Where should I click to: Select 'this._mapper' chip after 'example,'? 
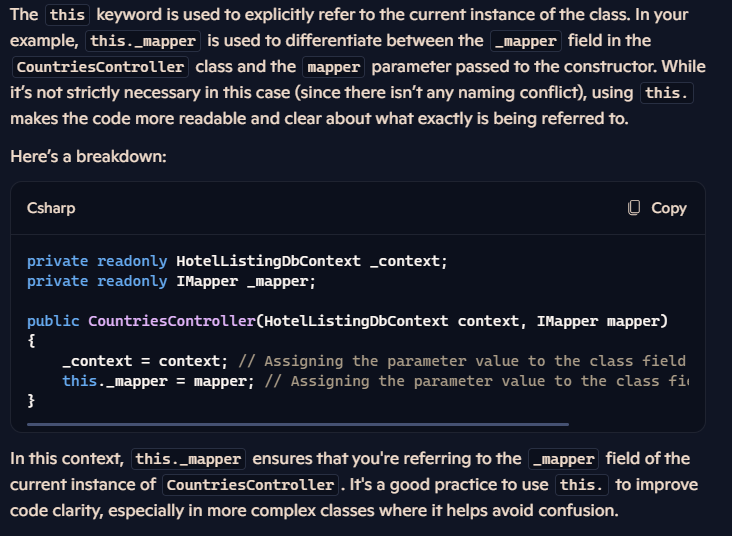[x=143, y=41]
